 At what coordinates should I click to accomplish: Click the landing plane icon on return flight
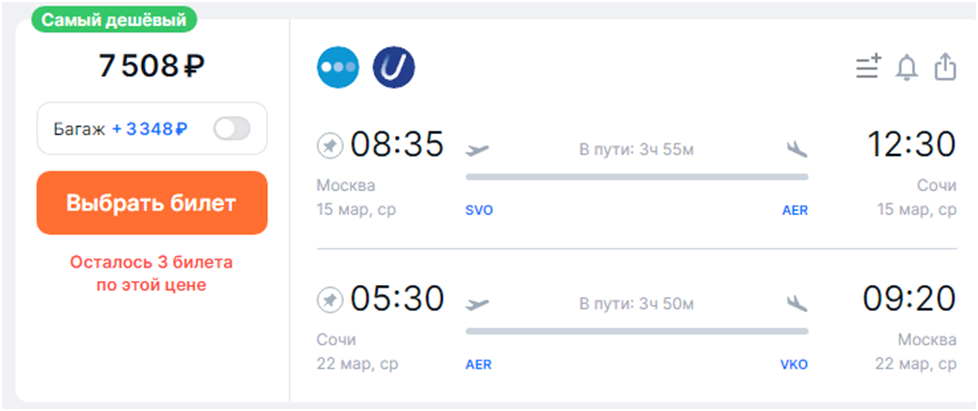(x=797, y=304)
